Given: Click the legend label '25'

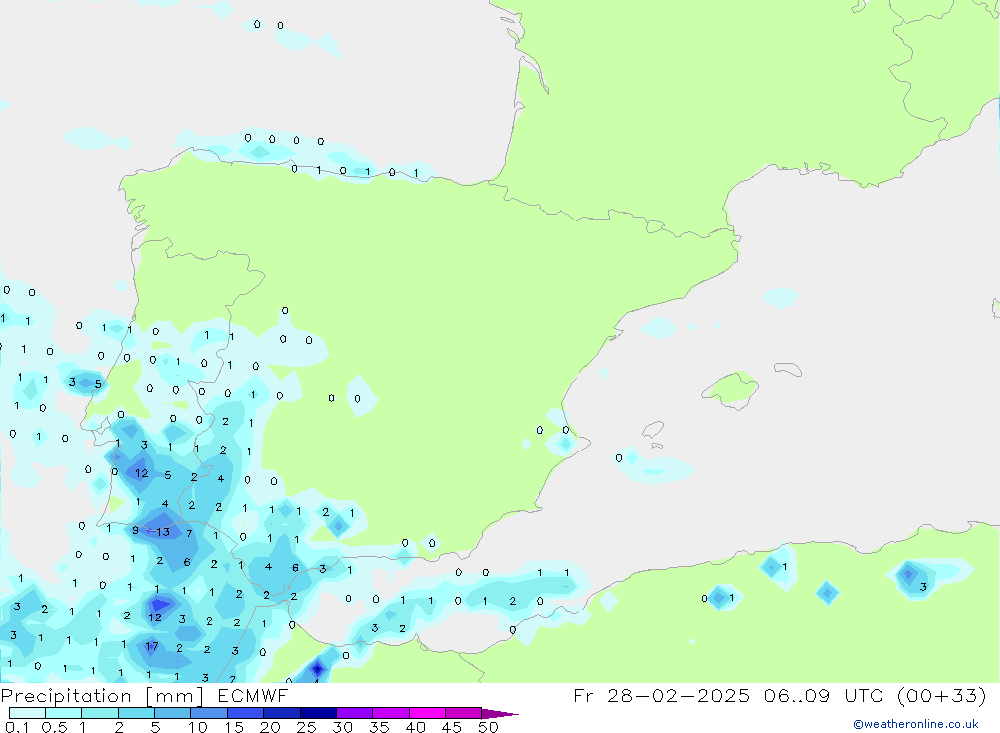Looking at the screenshot, I should [306, 727].
